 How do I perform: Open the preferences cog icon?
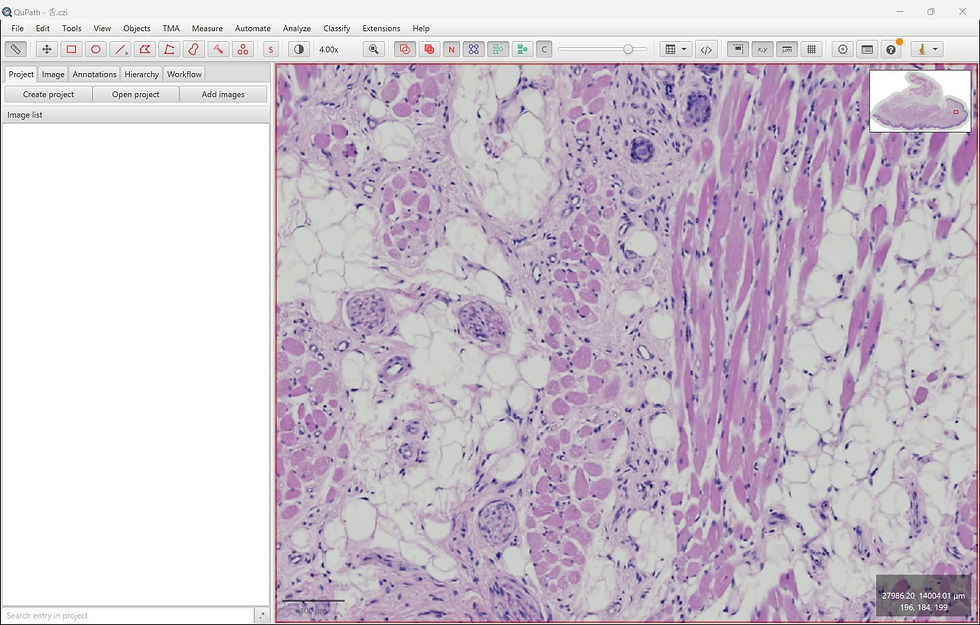pyautogui.click(x=842, y=49)
